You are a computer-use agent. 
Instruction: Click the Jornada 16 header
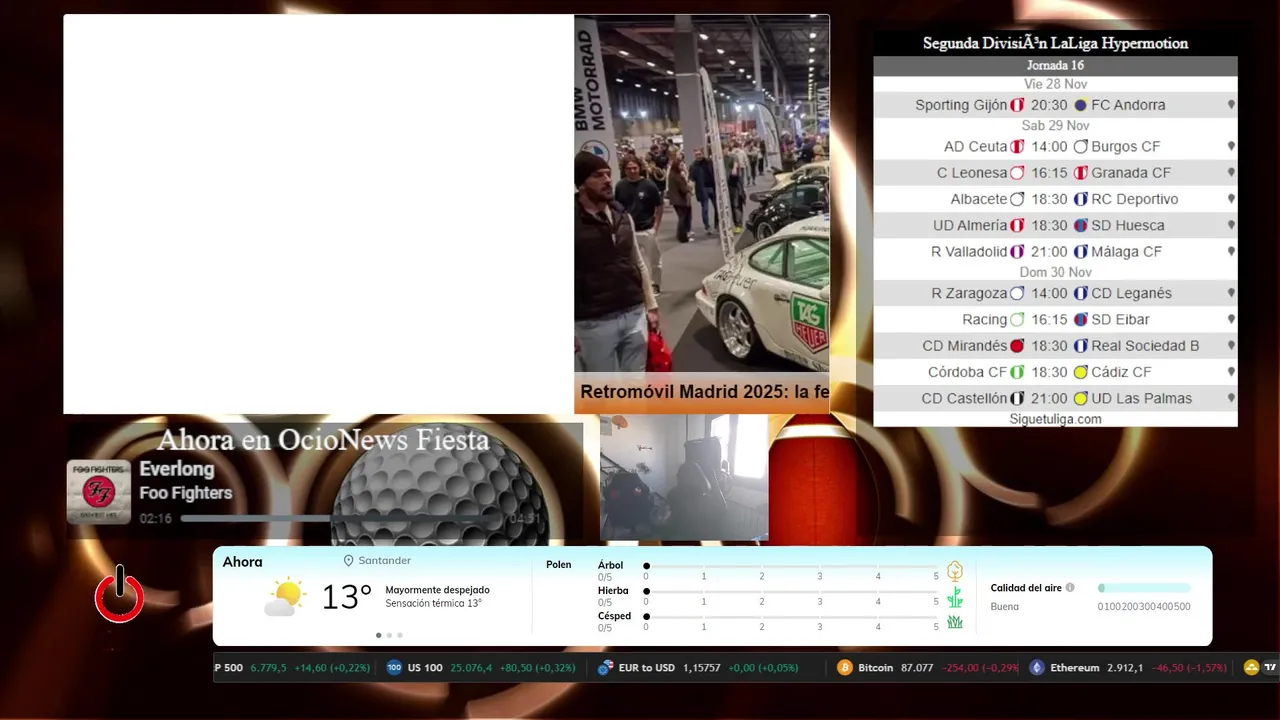[1055, 66]
